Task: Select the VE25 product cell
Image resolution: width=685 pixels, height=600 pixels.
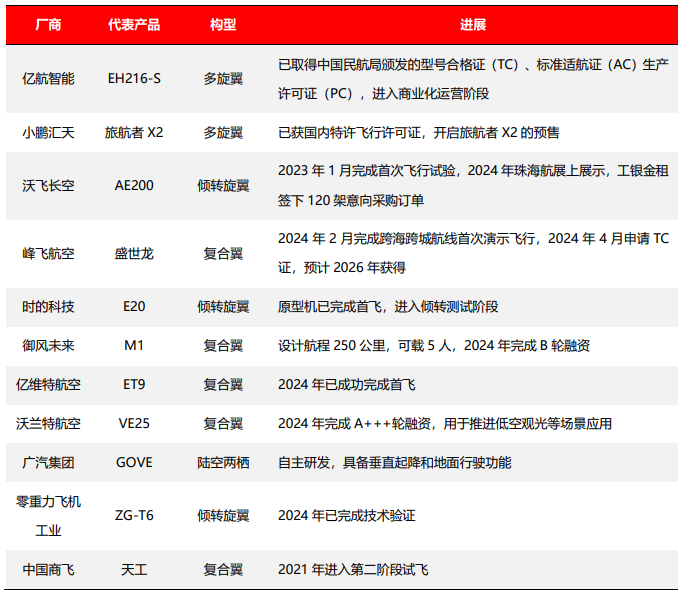Action: [x=134, y=423]
